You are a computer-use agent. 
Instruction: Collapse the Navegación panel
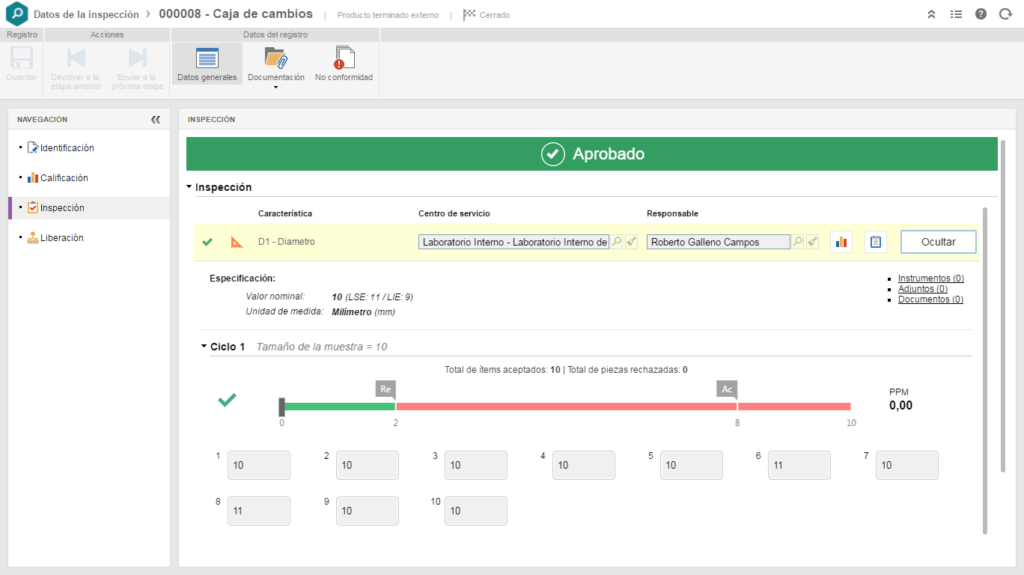pos(155,120)
